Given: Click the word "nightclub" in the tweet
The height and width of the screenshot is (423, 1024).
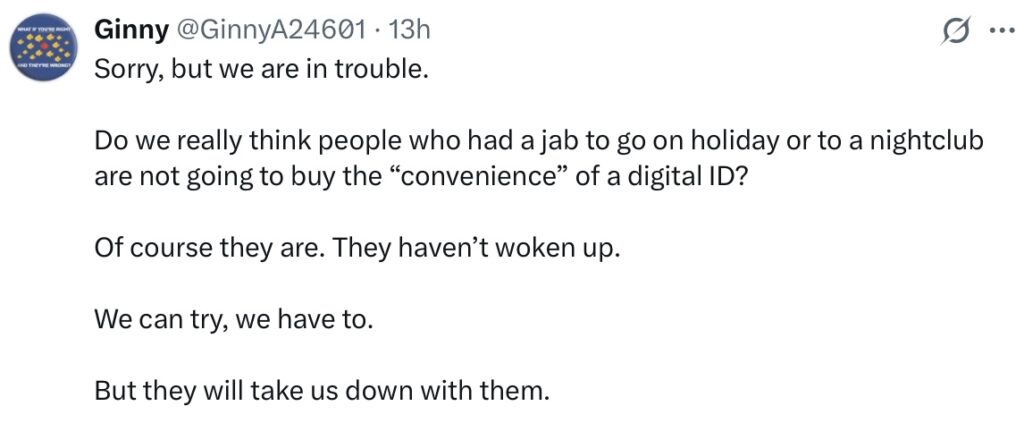Looking at the screenshot, I should click(x=924, y=143).
